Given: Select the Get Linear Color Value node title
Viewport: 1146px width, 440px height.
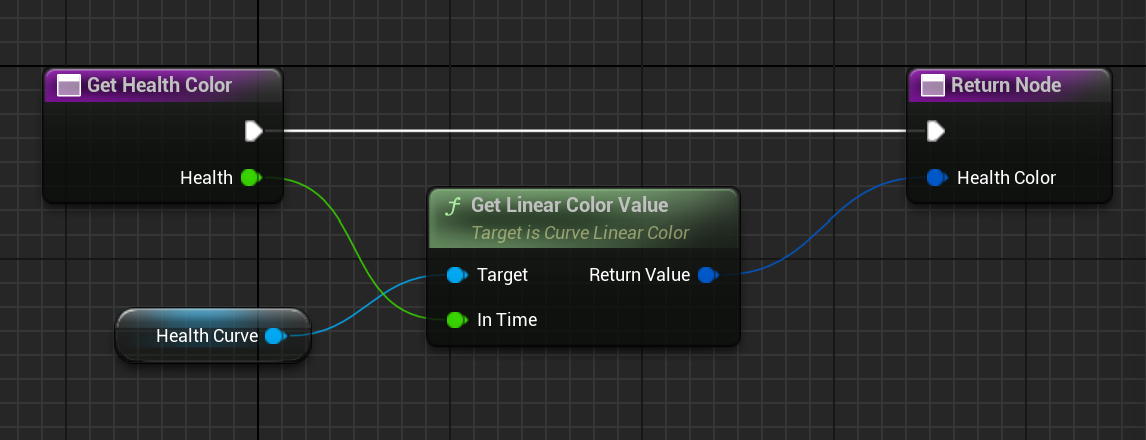Looking at the screenshot, I should (x=569, y=206).
